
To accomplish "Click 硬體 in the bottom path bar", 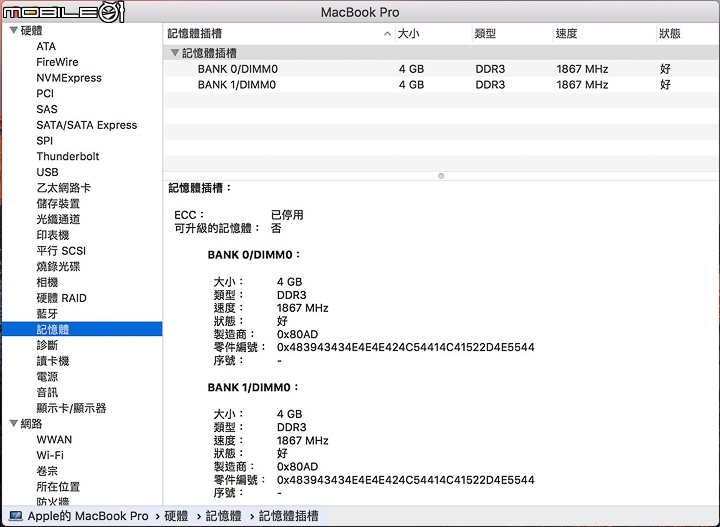I will point(176,516).
